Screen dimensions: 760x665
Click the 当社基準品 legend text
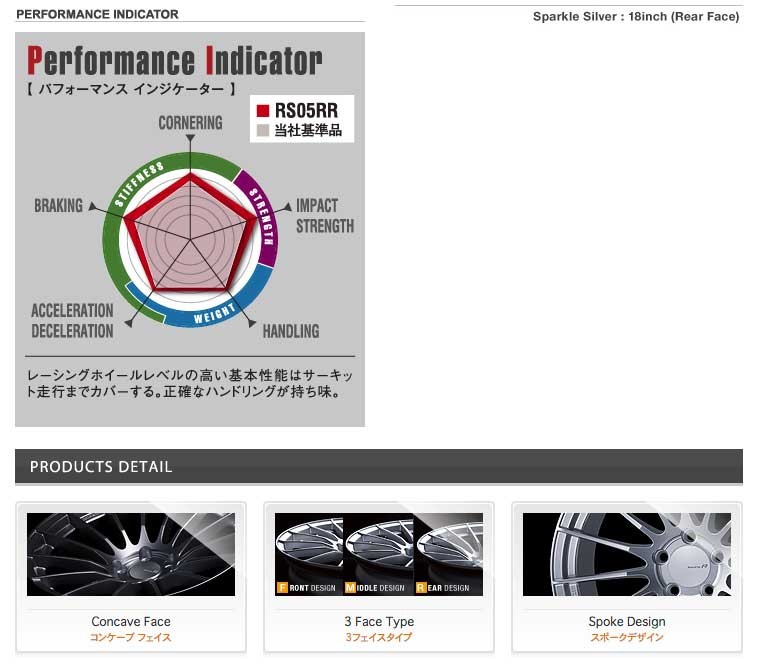[x=308, y=130]
